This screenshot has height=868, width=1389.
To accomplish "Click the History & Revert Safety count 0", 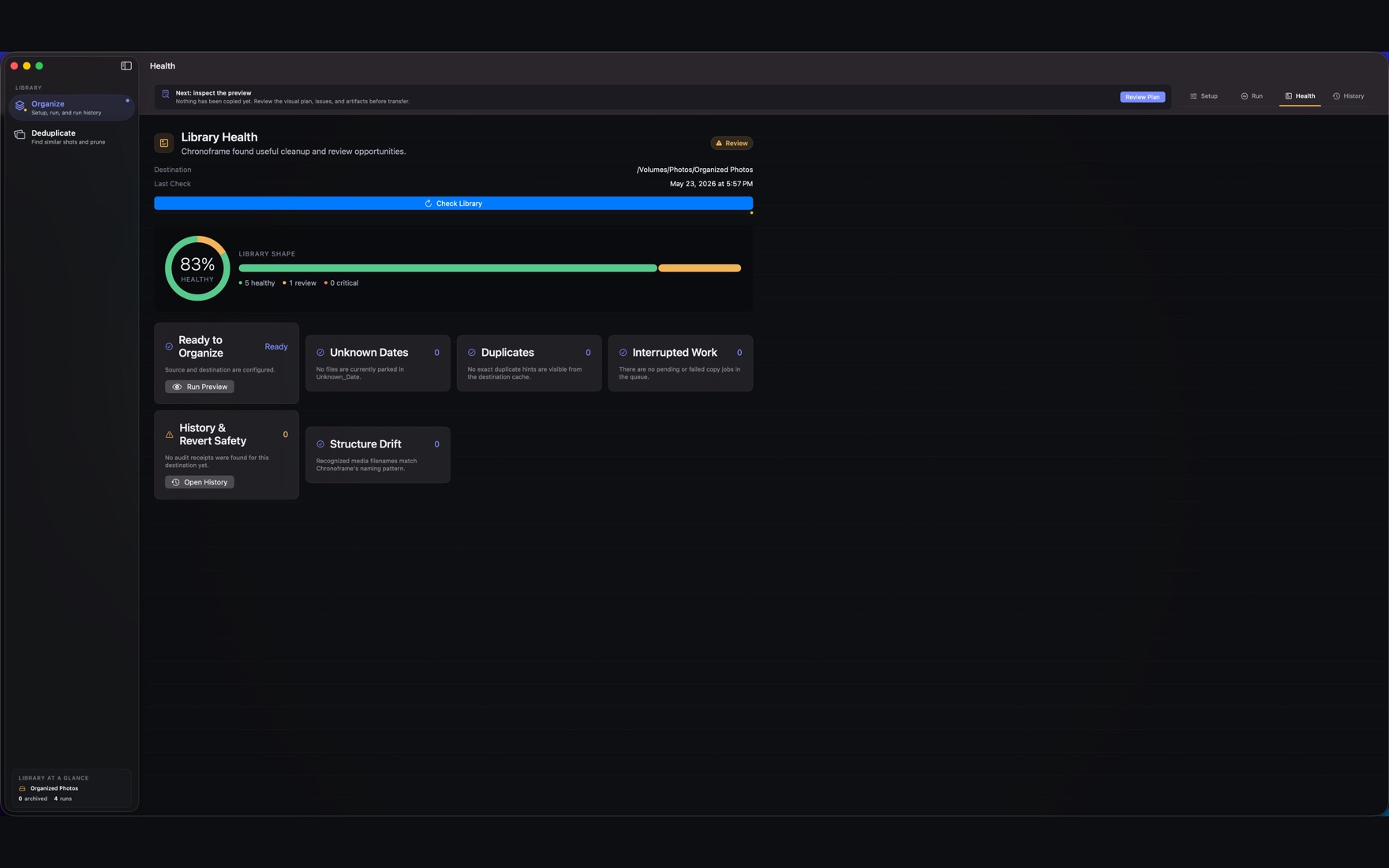I will (x=286, y=435).
